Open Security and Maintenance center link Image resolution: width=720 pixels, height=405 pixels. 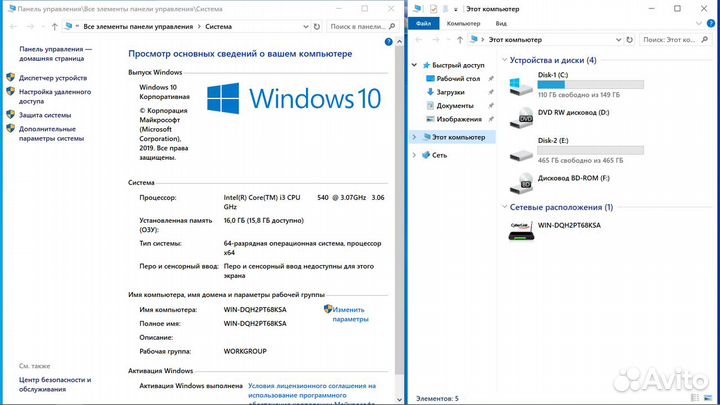[55, 384]
